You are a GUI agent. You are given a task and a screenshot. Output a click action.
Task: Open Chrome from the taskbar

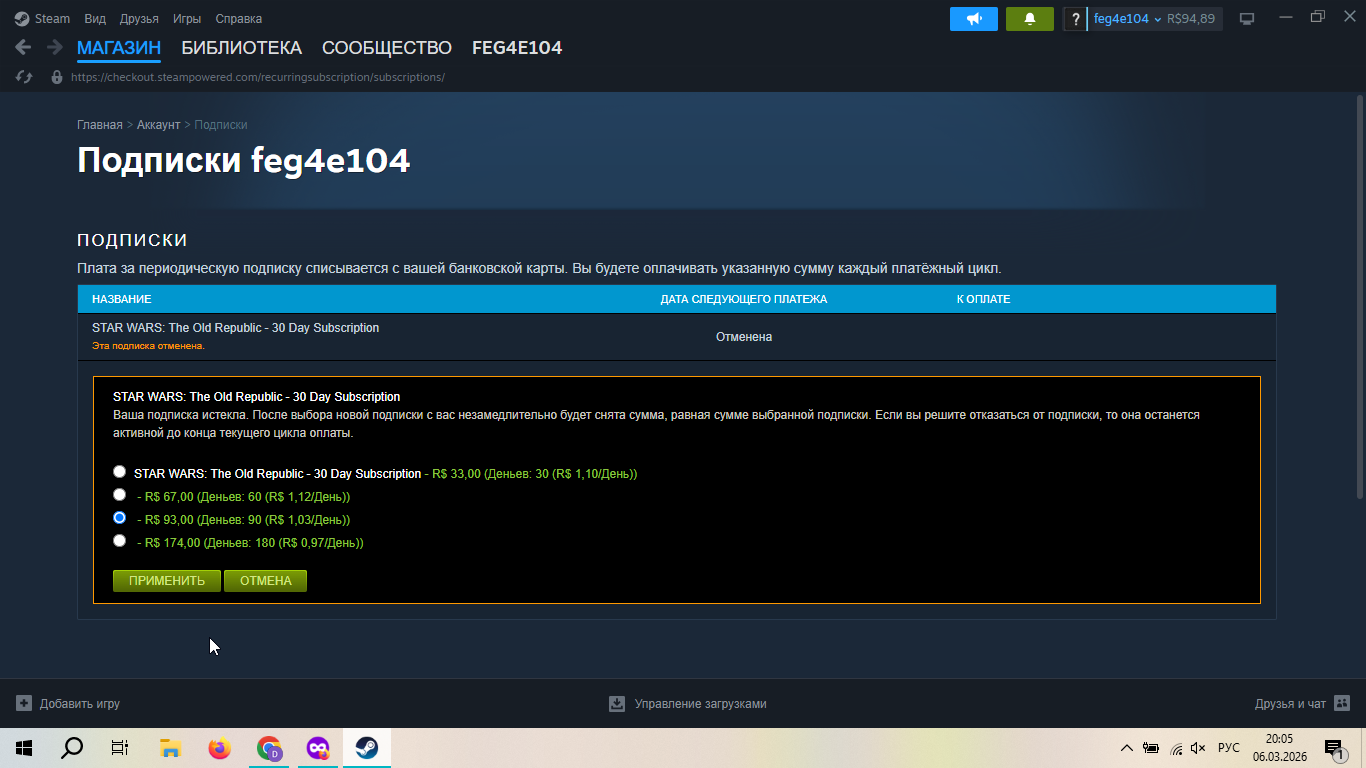point(268,748)
